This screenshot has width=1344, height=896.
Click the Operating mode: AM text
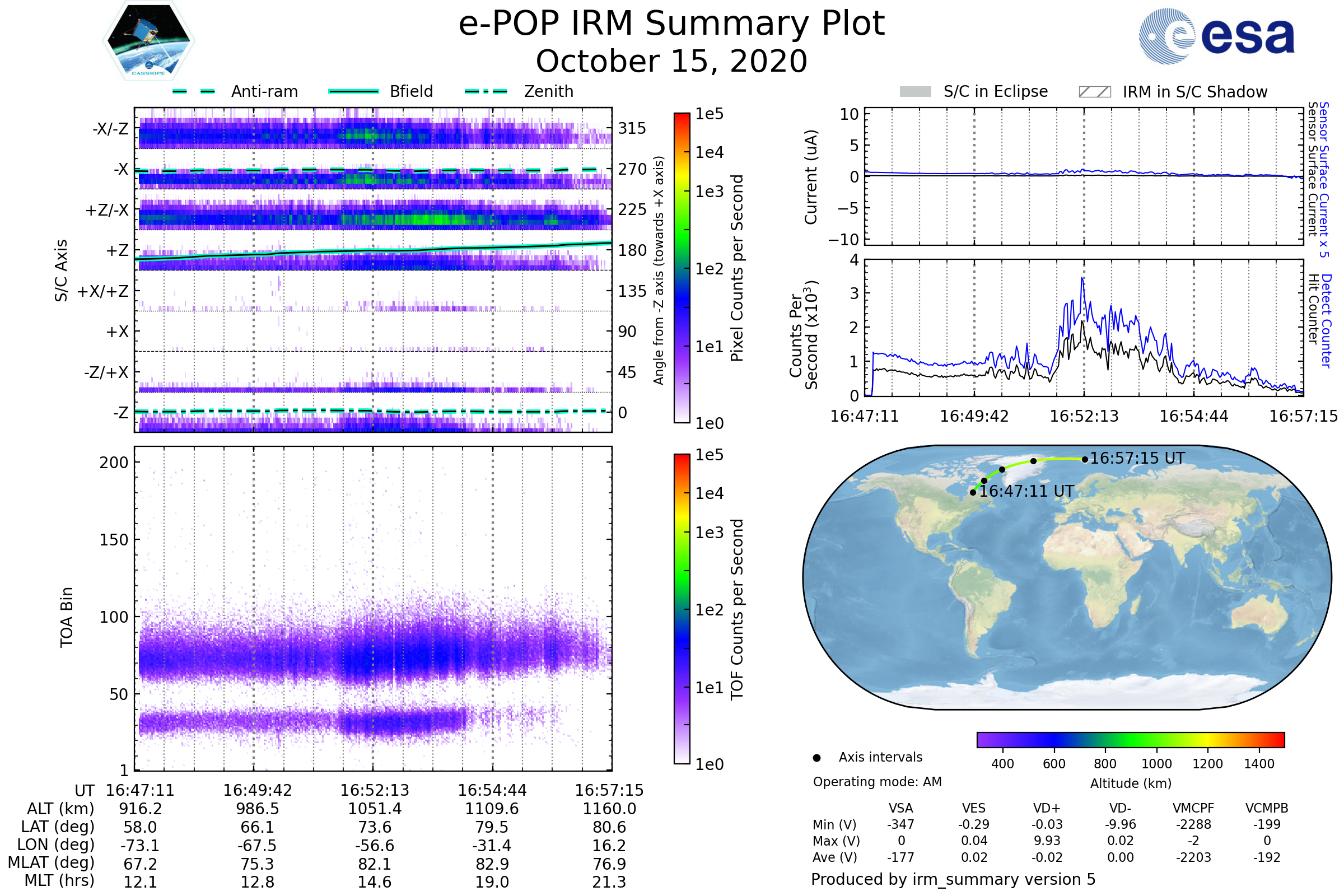pyautogui.click(x=877, y=782)
